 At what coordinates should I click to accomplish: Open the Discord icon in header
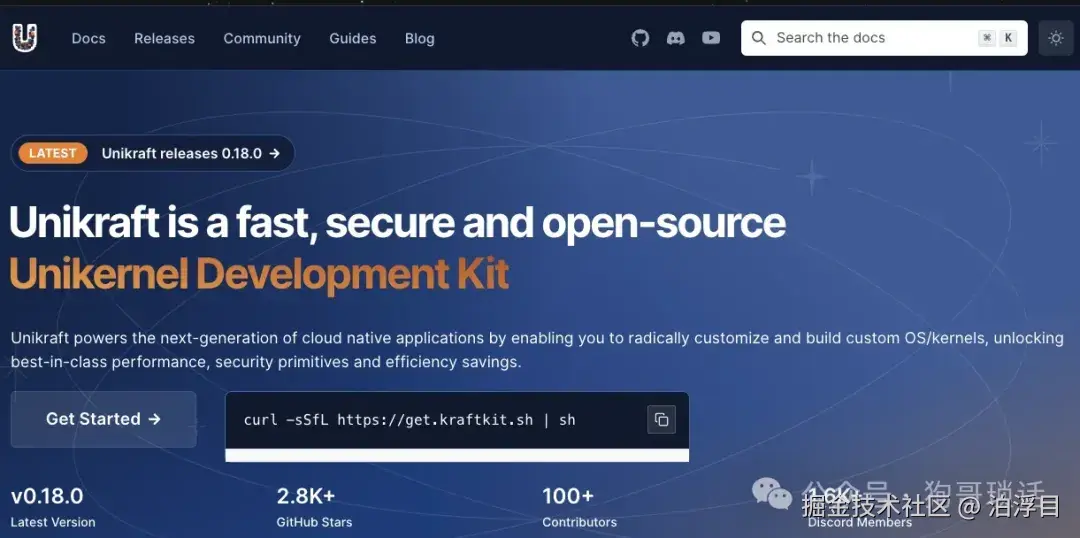click(676, 38)
